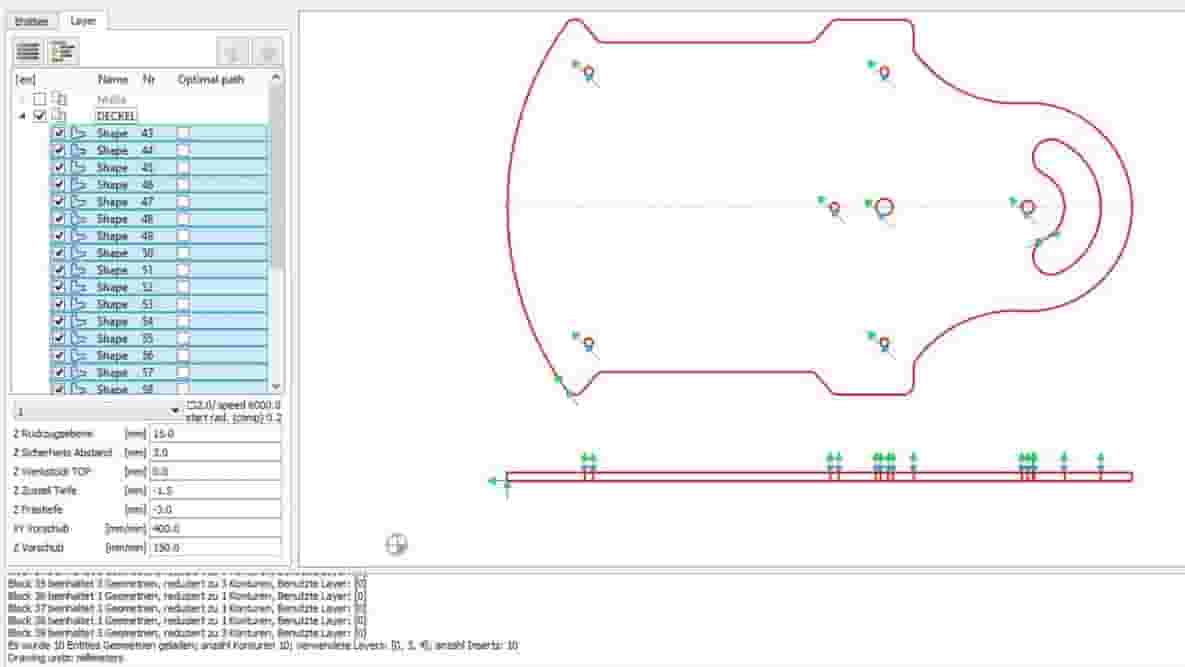
Task: Tick Optimal path checkbox for Shape 47
Action: tap(183, 202)
